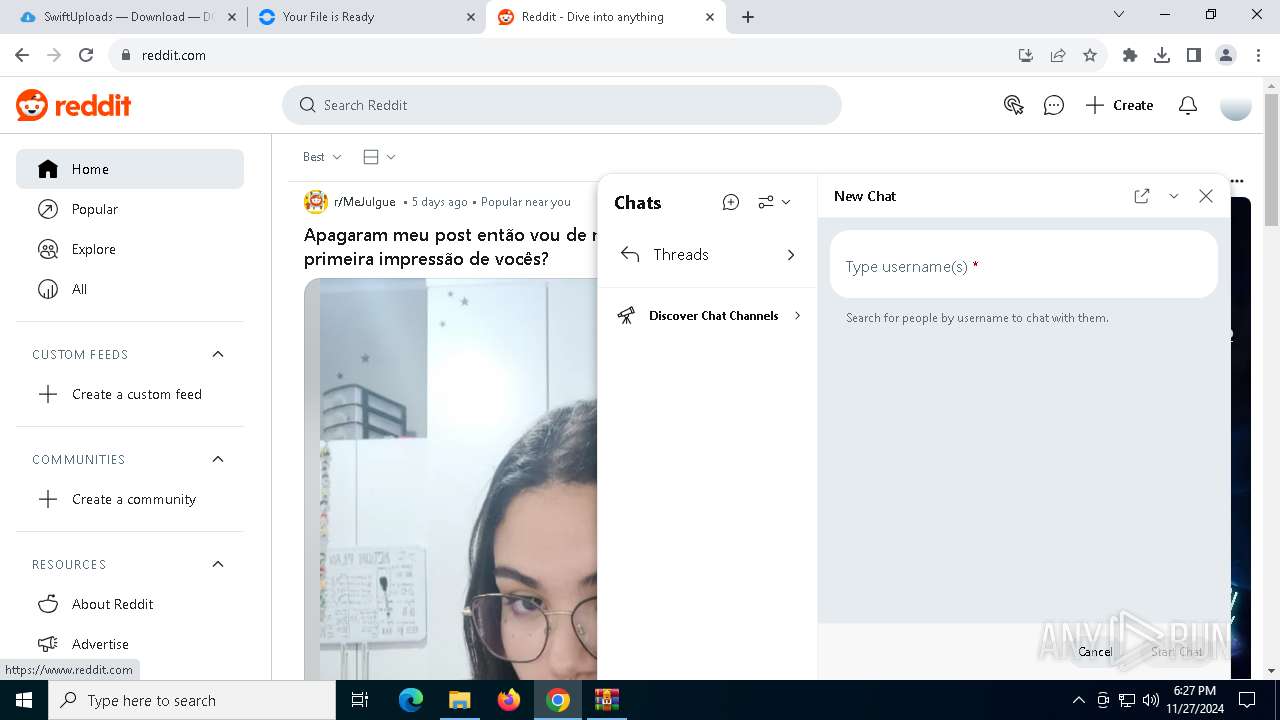Click the Reddit logo

(x=74, y=105)
